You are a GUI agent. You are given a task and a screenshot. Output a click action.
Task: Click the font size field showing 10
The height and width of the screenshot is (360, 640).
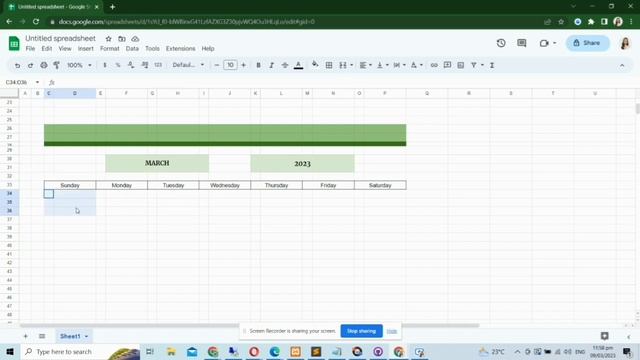[230, 65]
